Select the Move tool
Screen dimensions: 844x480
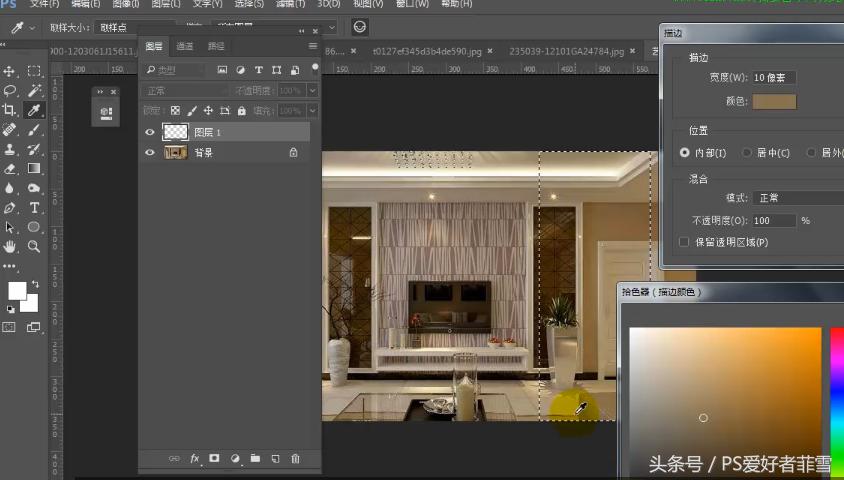tap(10, 71)
